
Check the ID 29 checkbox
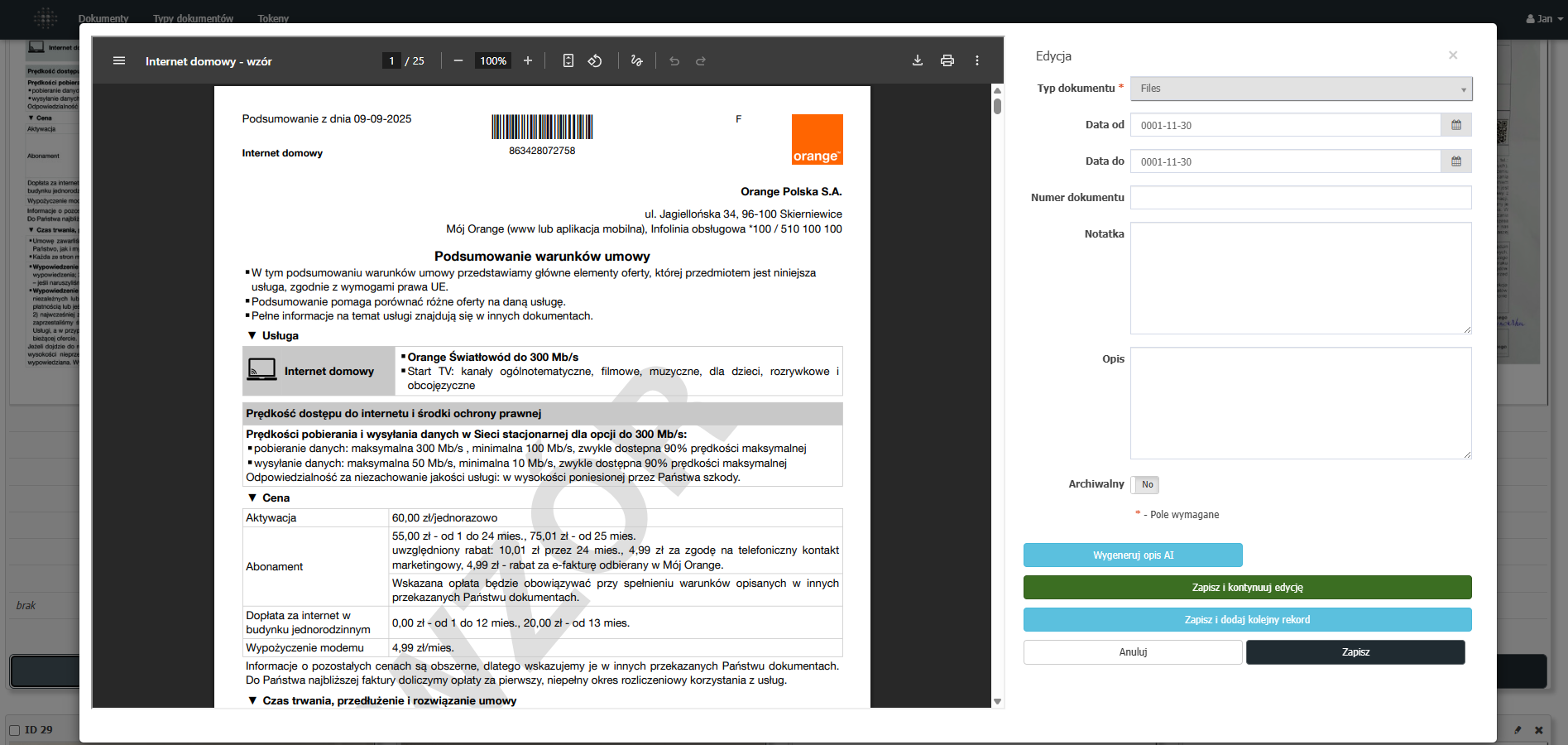coord(14,730)
